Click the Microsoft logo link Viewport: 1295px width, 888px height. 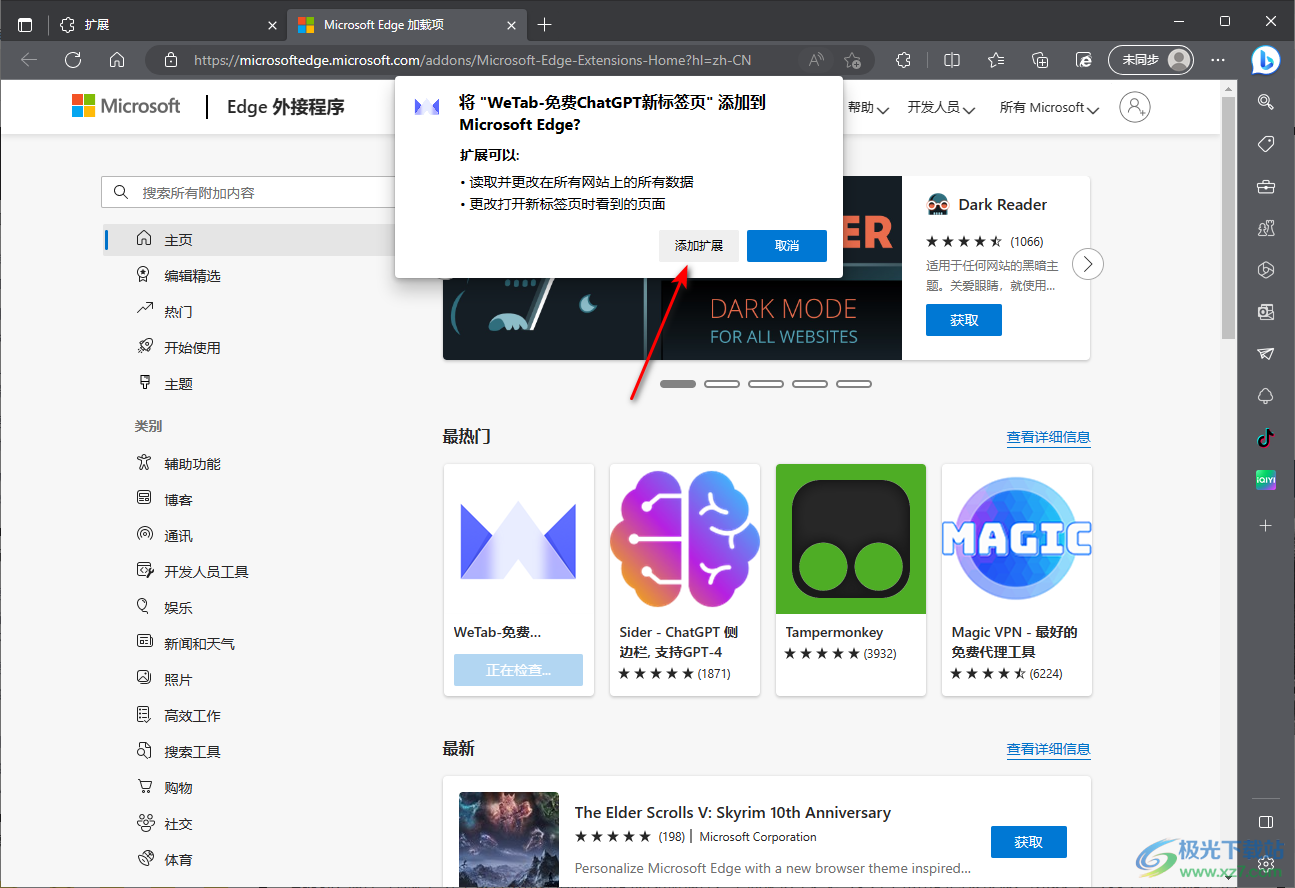(126, 106)
